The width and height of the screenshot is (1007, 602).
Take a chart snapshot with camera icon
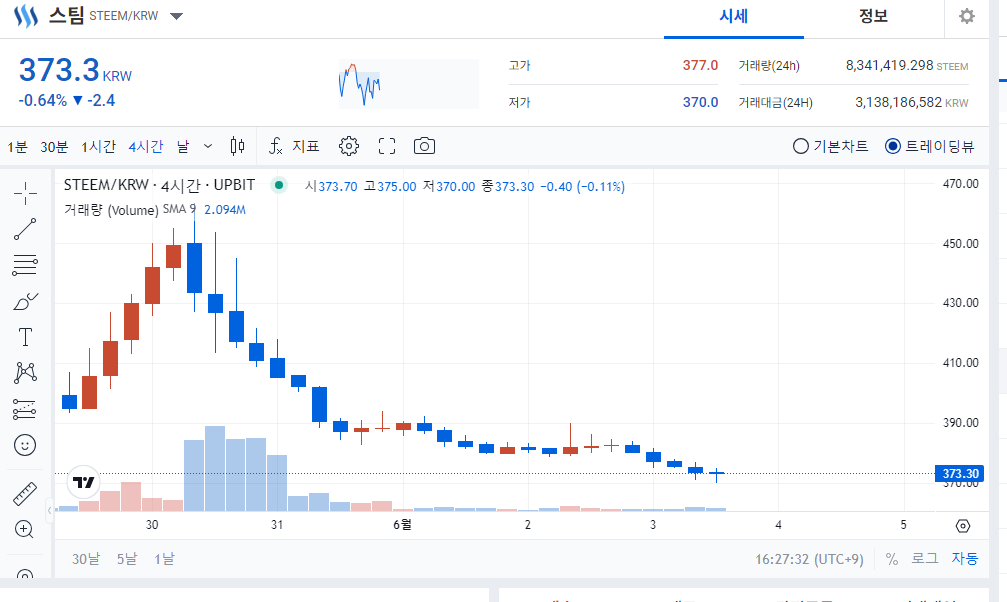point(424,146)
